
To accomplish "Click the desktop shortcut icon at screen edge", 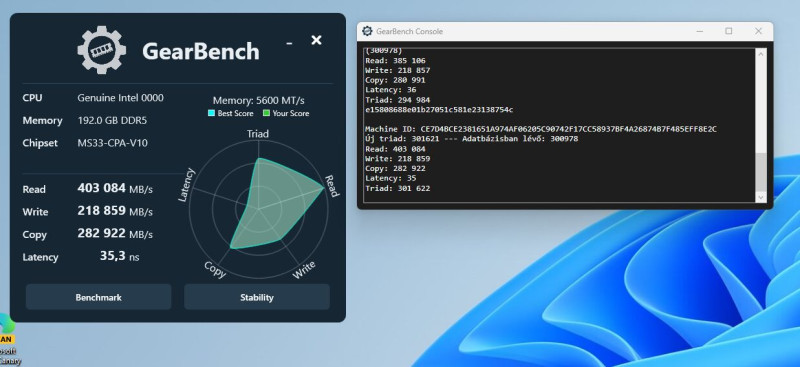I will [x=7, y=339].
